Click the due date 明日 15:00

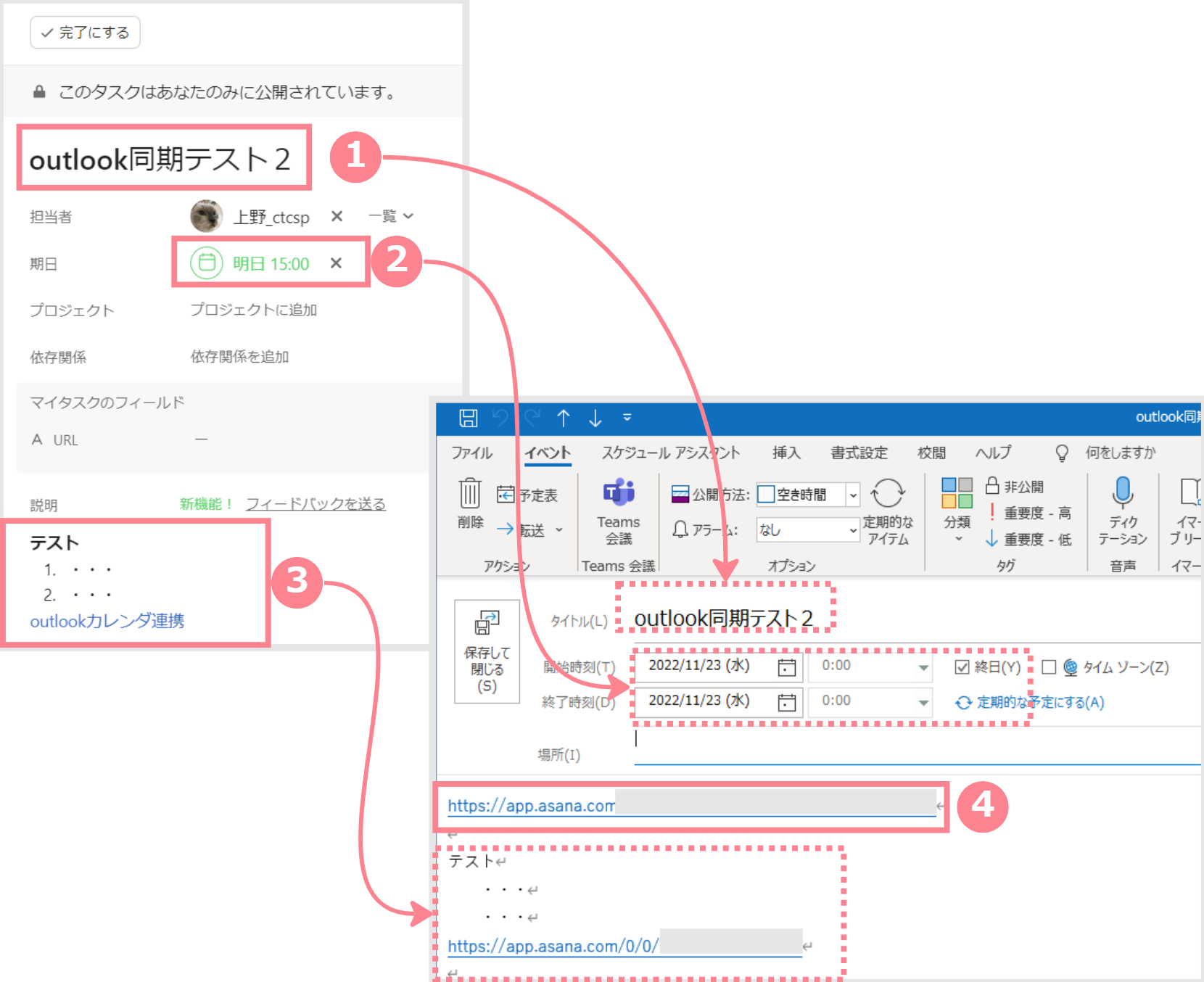point(271,263)
